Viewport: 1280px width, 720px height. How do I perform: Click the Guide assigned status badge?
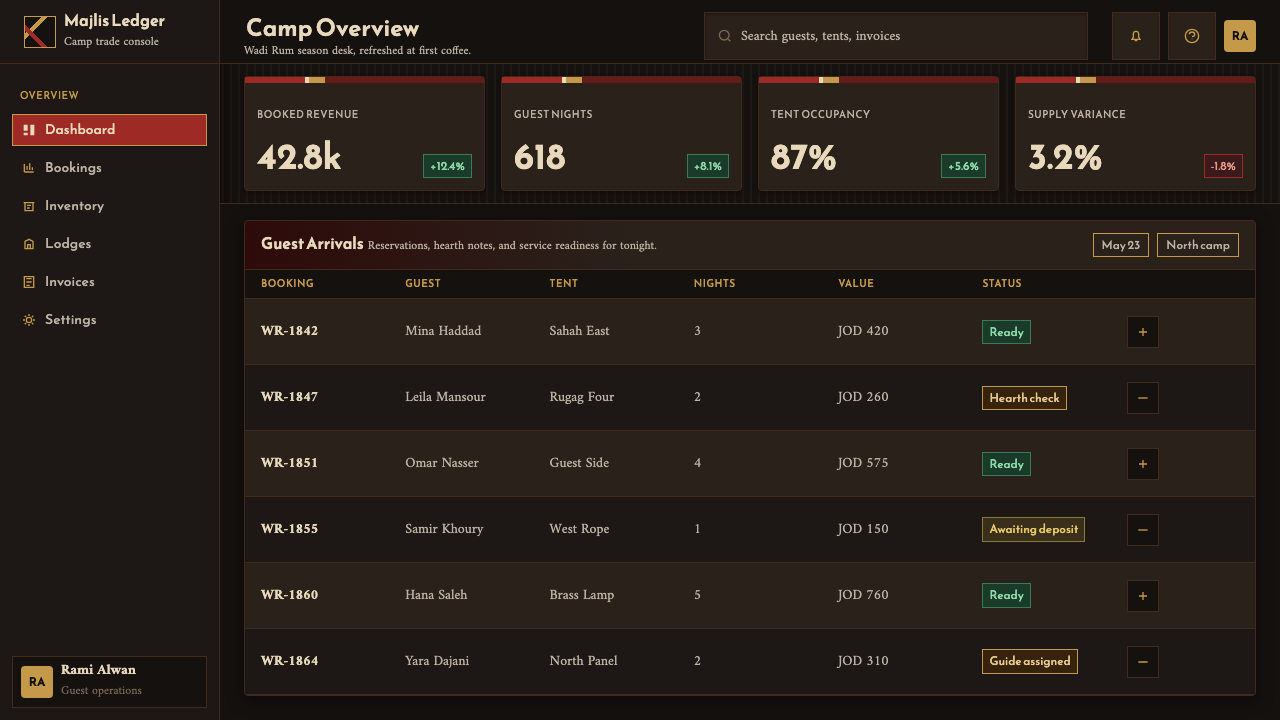[x=1030, y=662]
